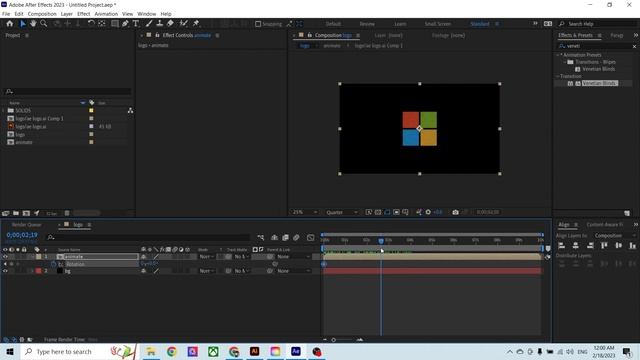Hide the bg layer eye icon
The width and height of the screenshot is (640, 360).
(x=5, y=271)
